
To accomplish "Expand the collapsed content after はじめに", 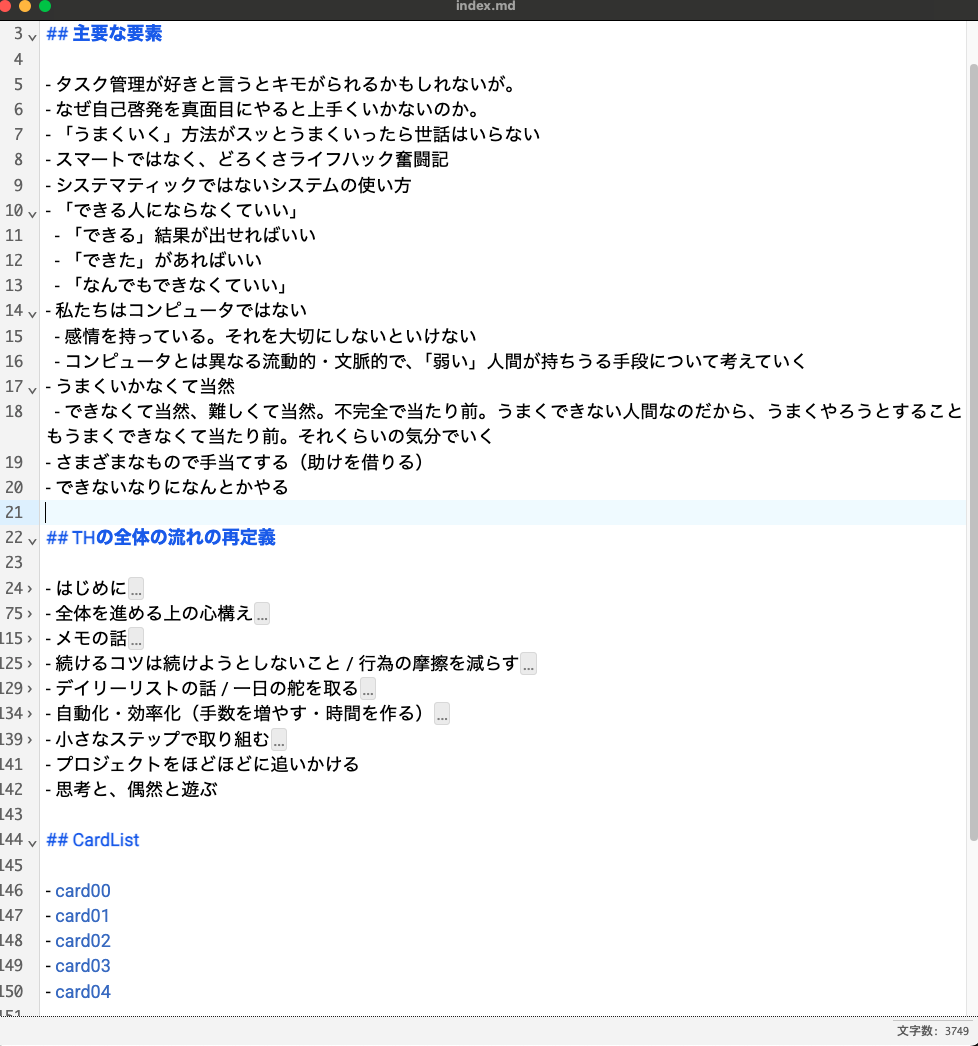I will click(x=135, y=588).
